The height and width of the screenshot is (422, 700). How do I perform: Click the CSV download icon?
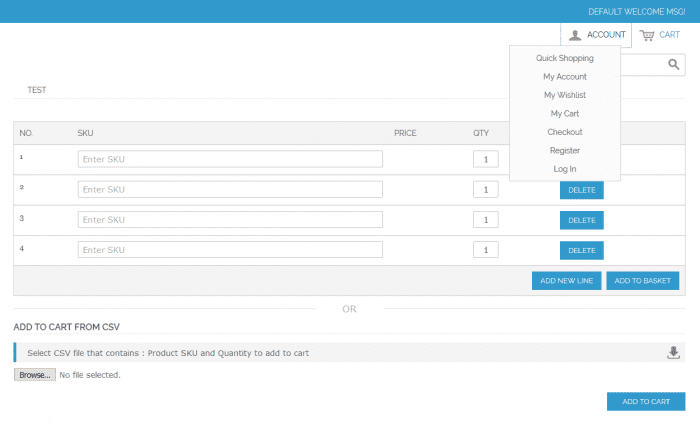(673, 352)
